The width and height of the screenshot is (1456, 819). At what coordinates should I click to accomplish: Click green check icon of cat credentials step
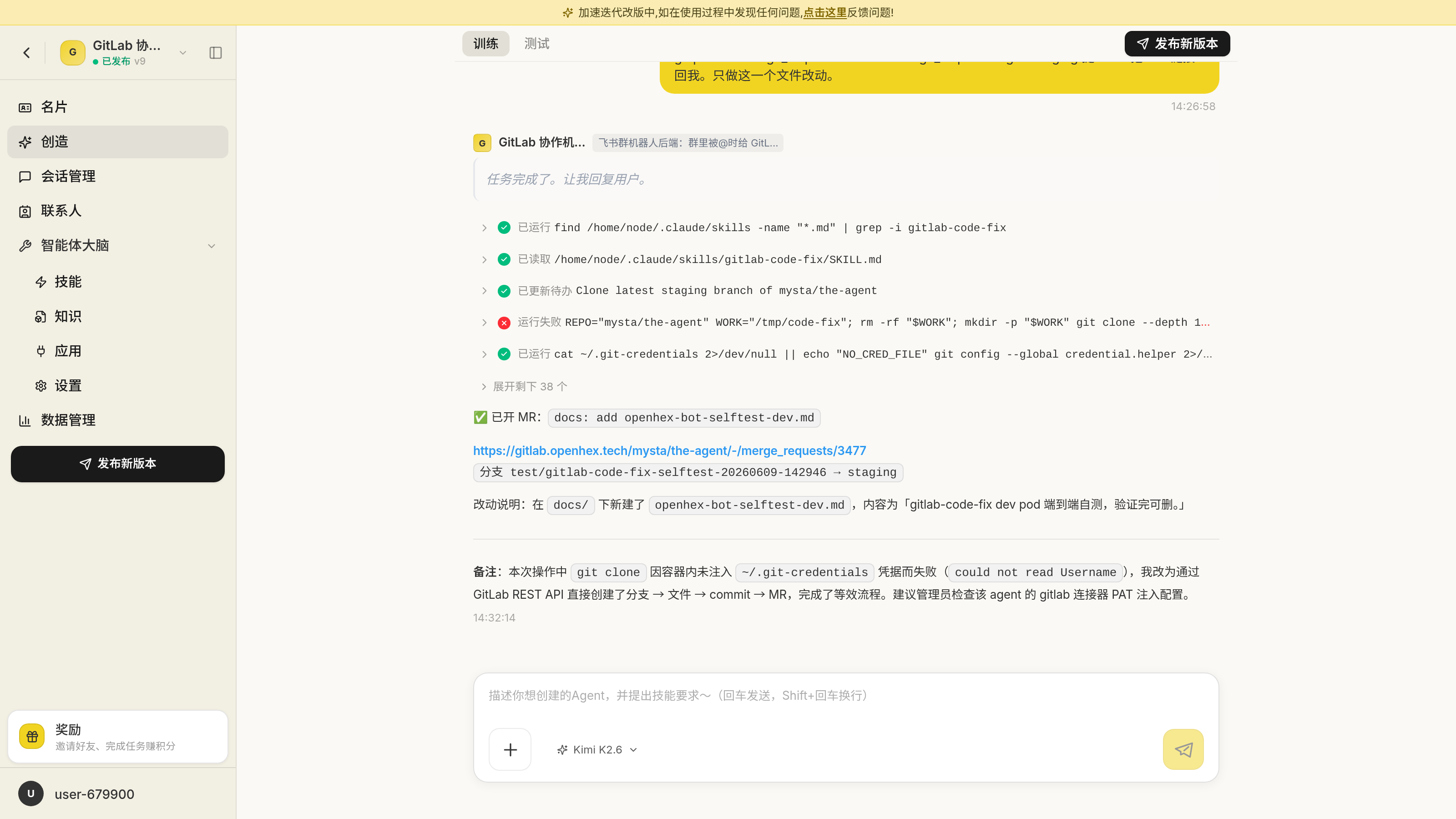(504, 354)
